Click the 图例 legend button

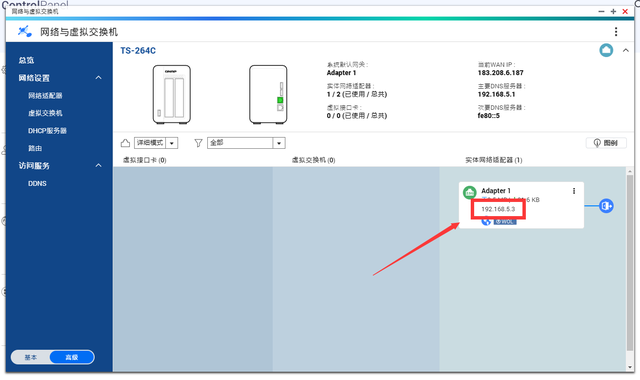tap(606, 143)
